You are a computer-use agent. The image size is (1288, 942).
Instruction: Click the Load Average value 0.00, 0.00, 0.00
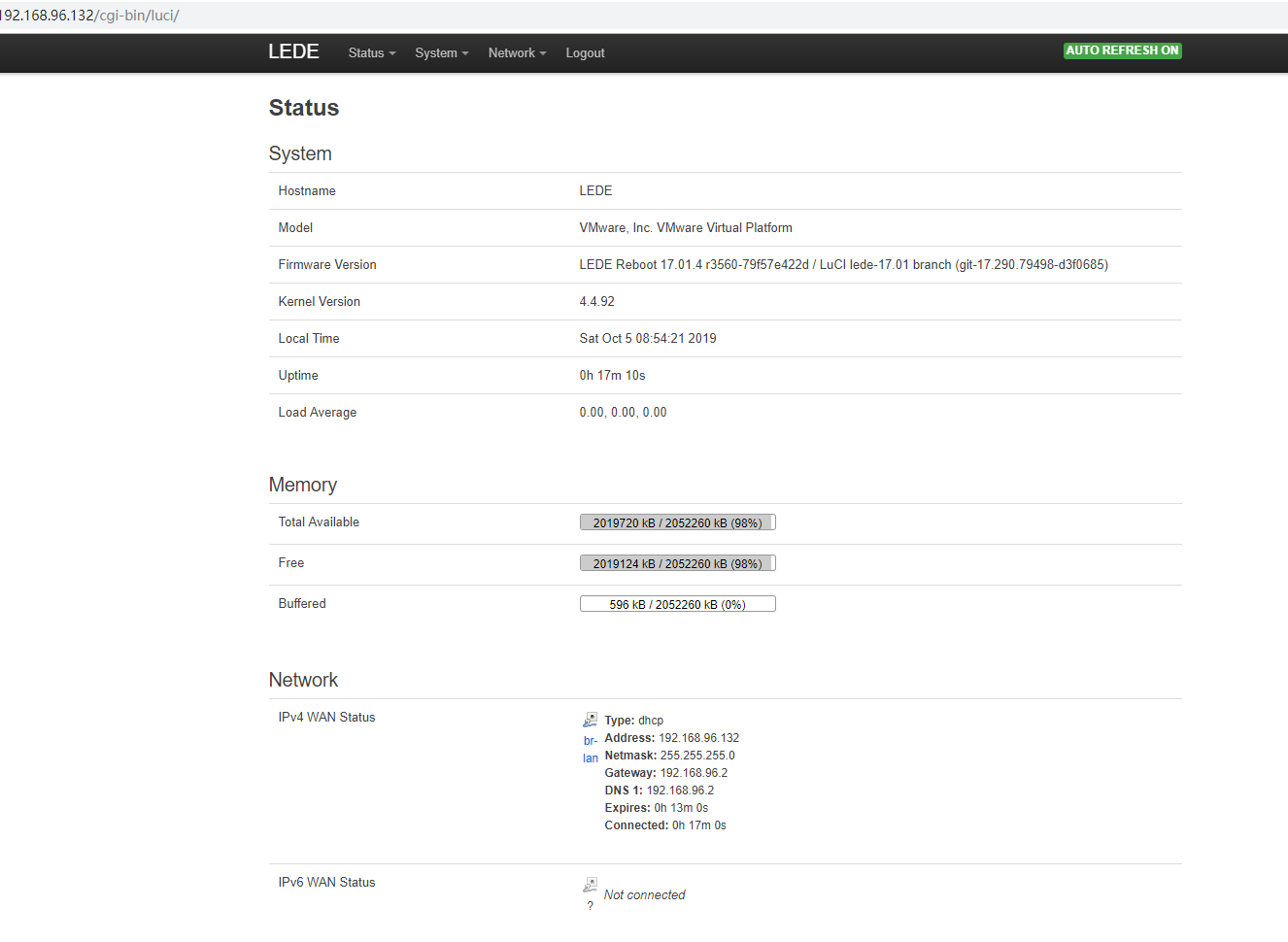[x=623, y=412]
